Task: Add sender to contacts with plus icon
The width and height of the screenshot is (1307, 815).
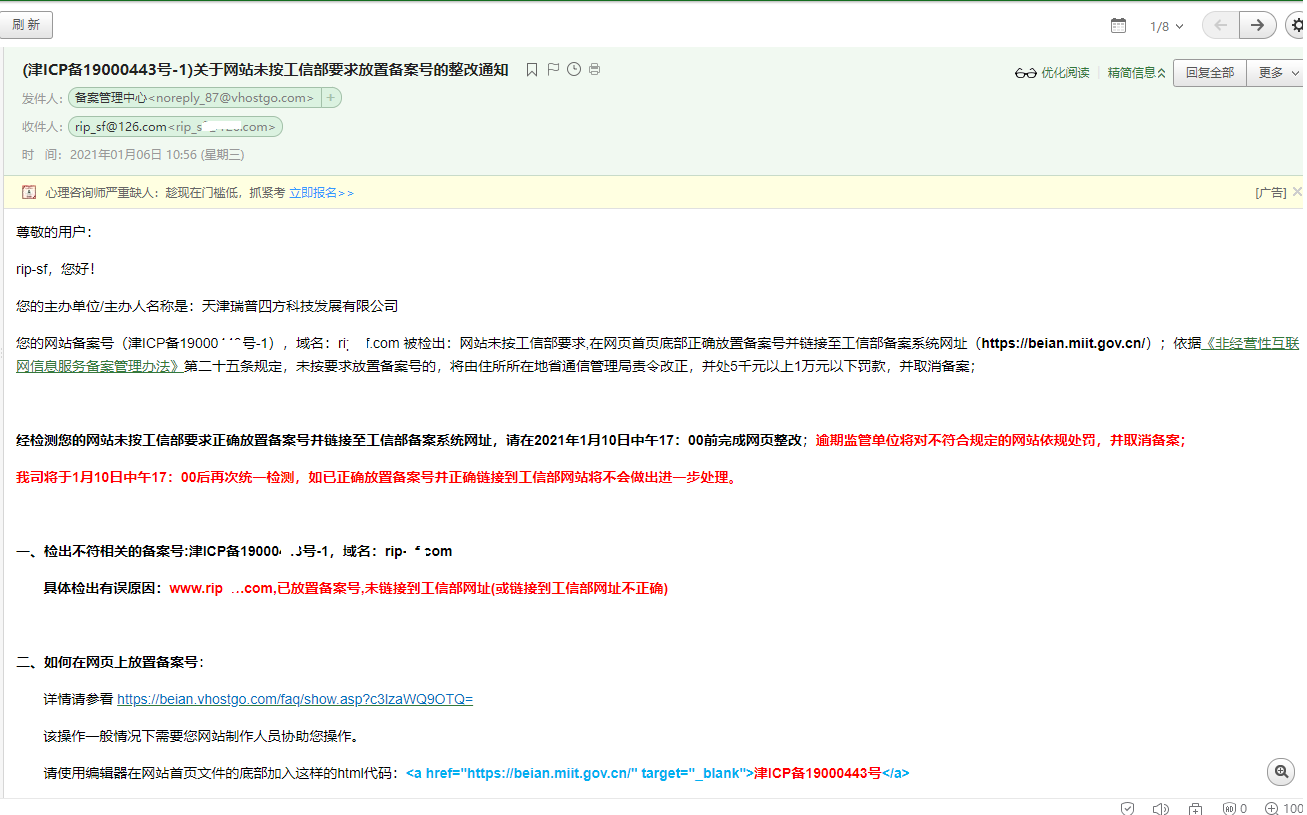Action: point(331,98)
